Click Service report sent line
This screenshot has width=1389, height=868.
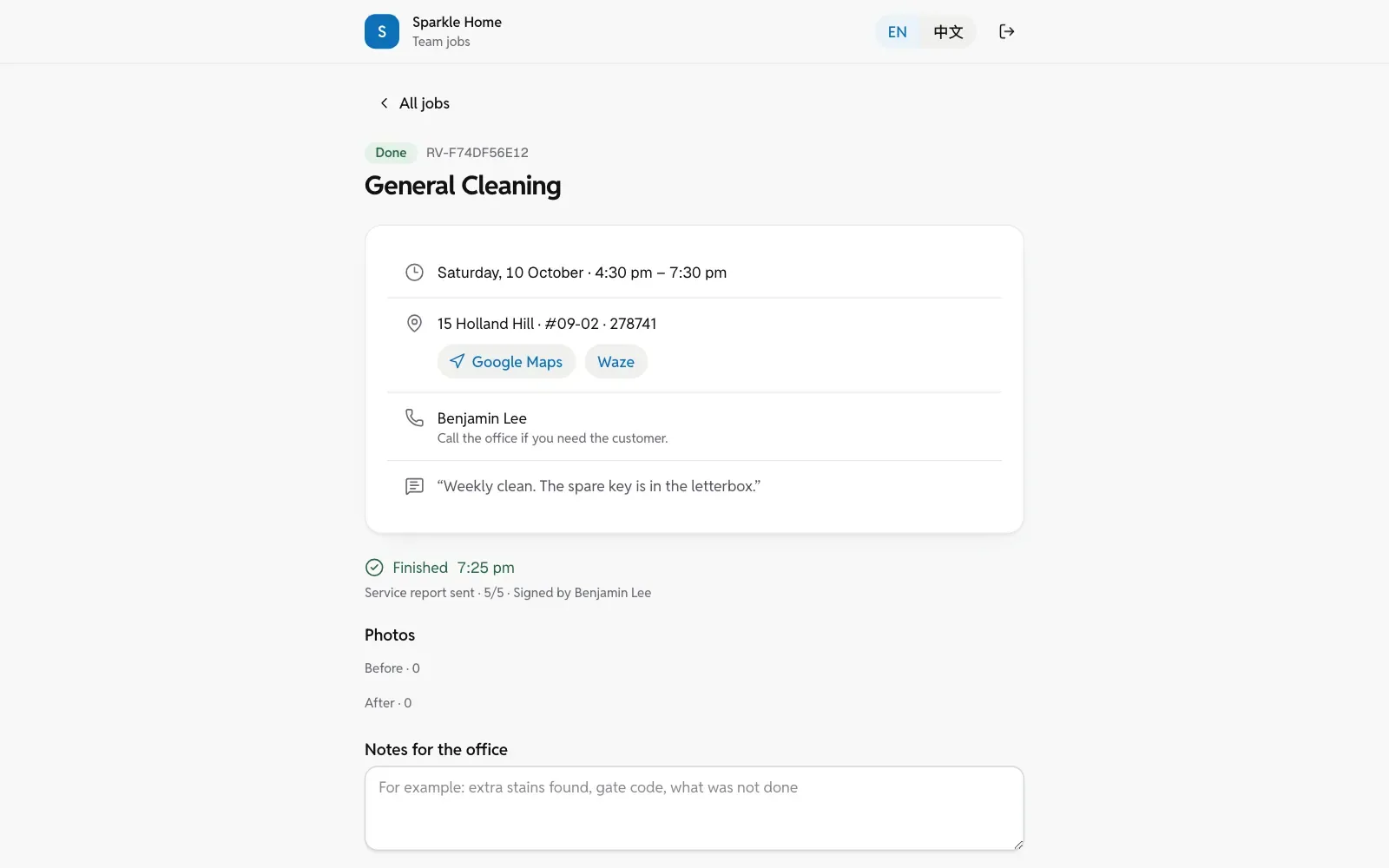click(508, 593)
